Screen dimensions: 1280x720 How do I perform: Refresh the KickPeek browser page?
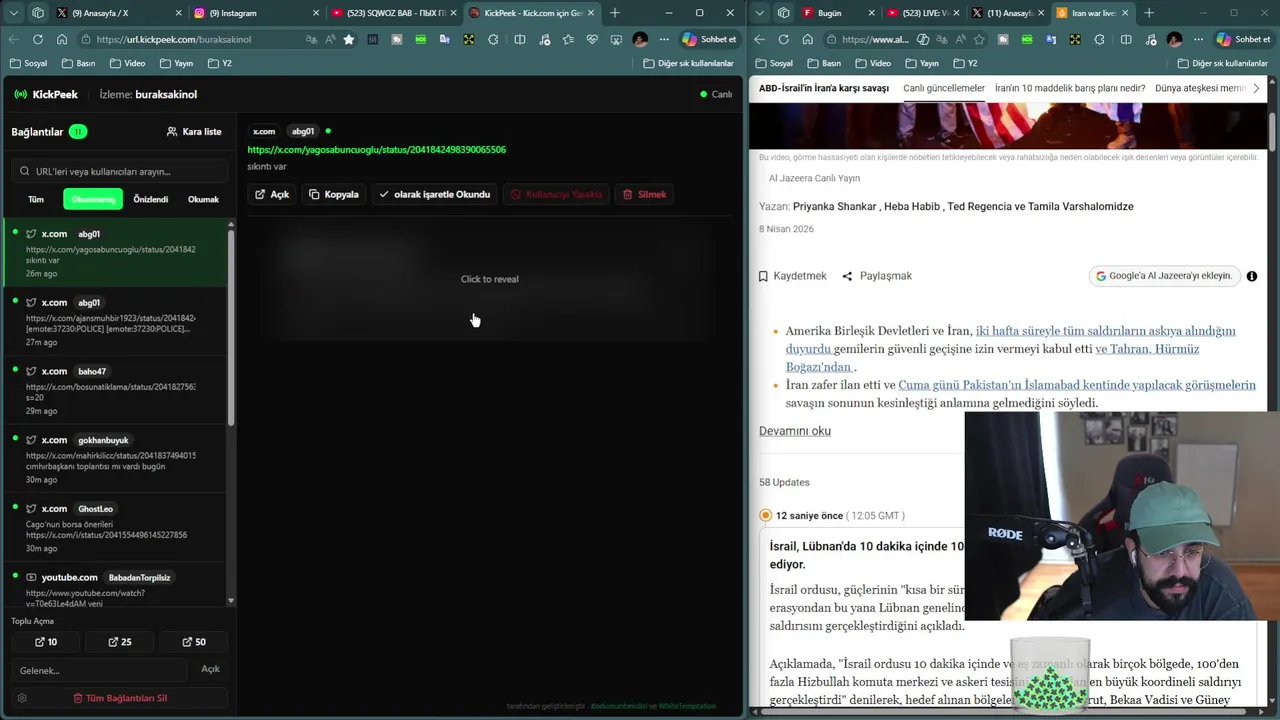coord(37,39)
